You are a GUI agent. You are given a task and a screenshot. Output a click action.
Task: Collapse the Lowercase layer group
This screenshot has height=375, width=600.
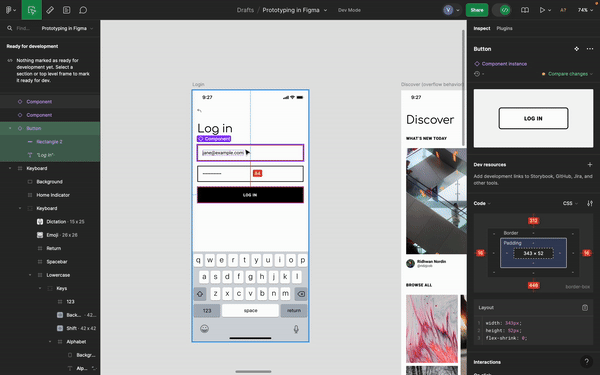point(30,275)
